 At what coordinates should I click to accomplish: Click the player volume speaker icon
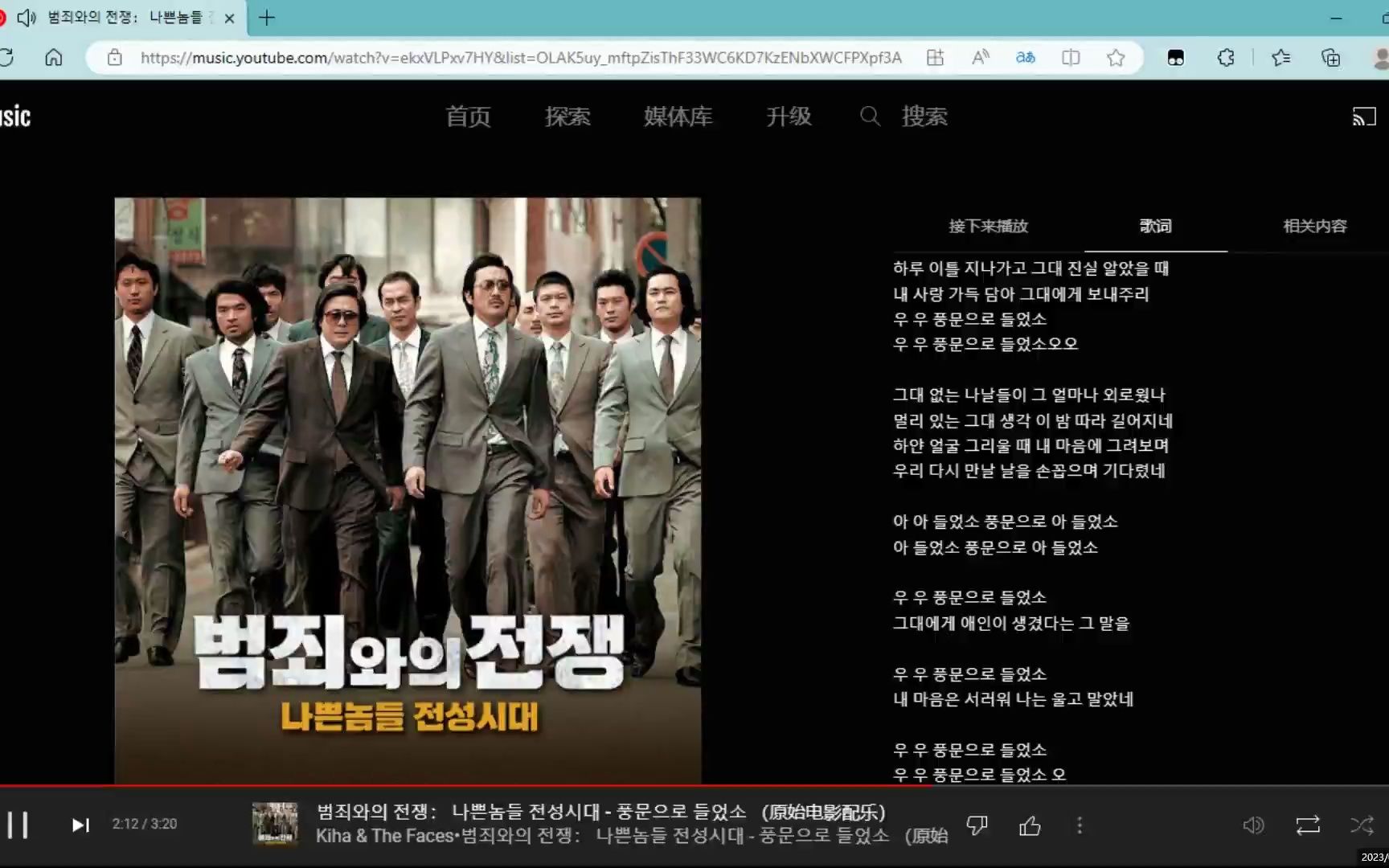coord(1253,825)
